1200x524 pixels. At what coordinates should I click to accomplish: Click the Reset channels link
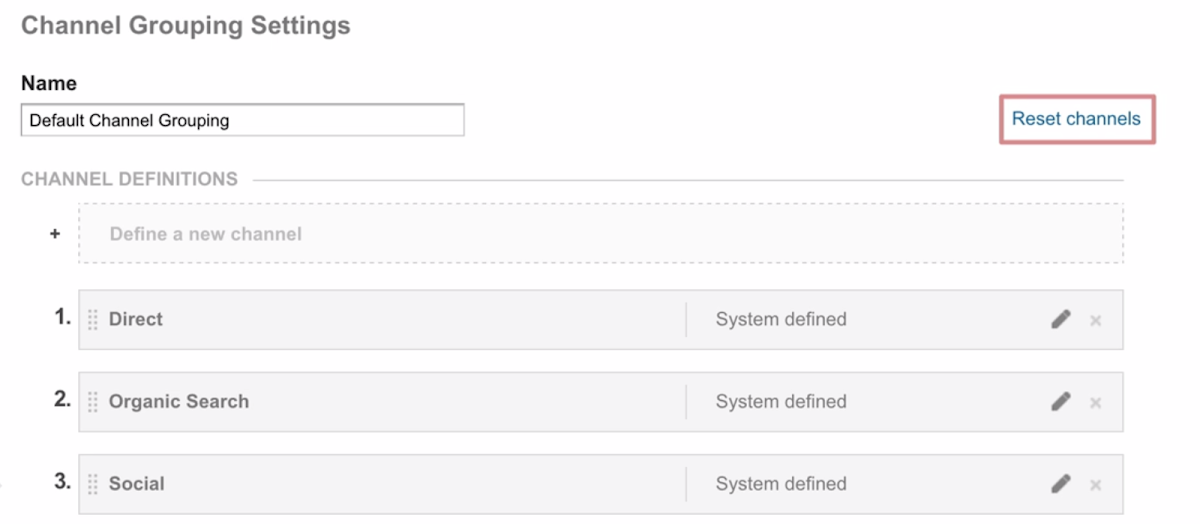click(x=1076, y=119)
